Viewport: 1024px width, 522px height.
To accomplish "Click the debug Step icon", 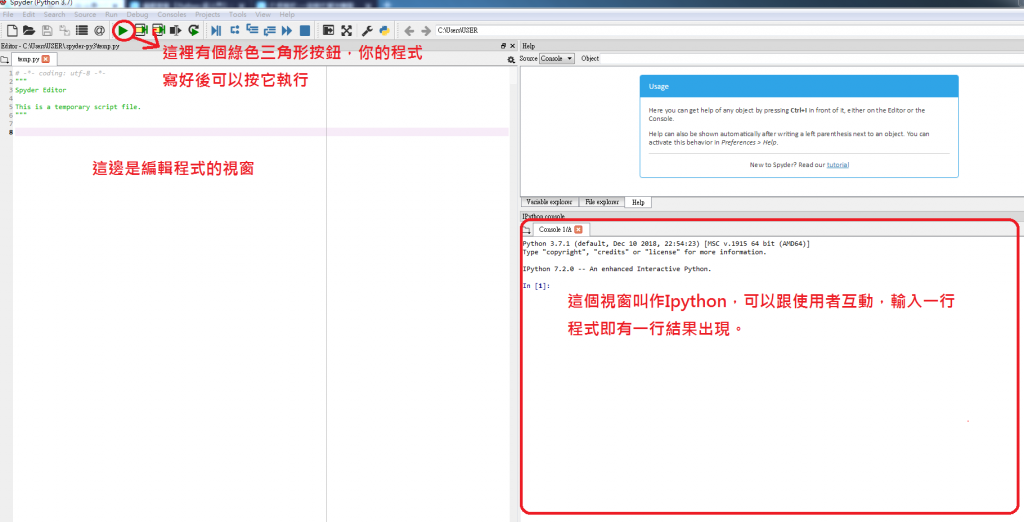I will coord(235,30).
